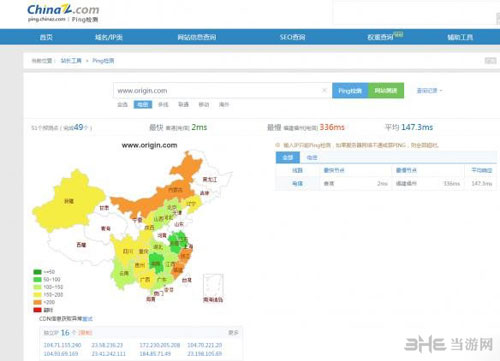This screenshot has height=361, width=500.
Task: Click the 336ms cell in the table row
Action: coord(452,184)
